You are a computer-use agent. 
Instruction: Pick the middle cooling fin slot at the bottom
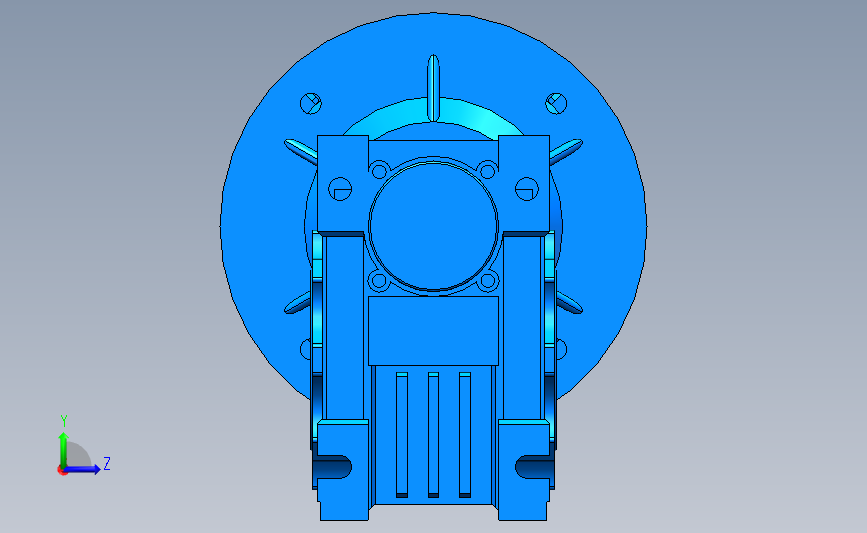[434, 435]
